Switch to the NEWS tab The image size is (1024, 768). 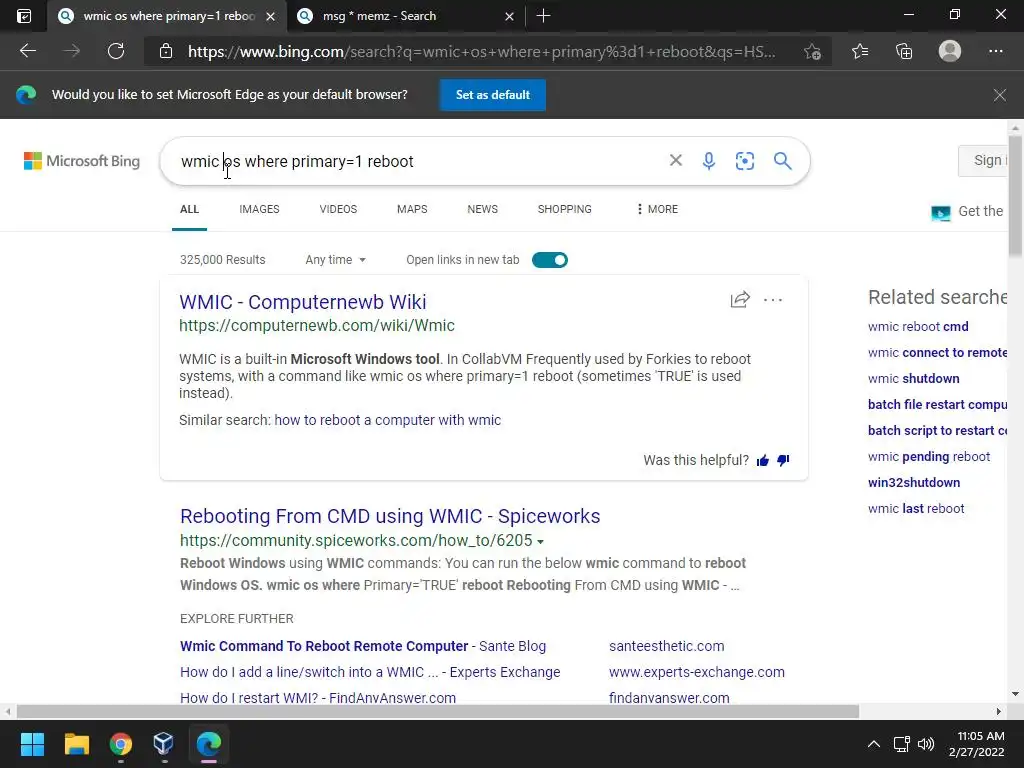click(483, 209)
